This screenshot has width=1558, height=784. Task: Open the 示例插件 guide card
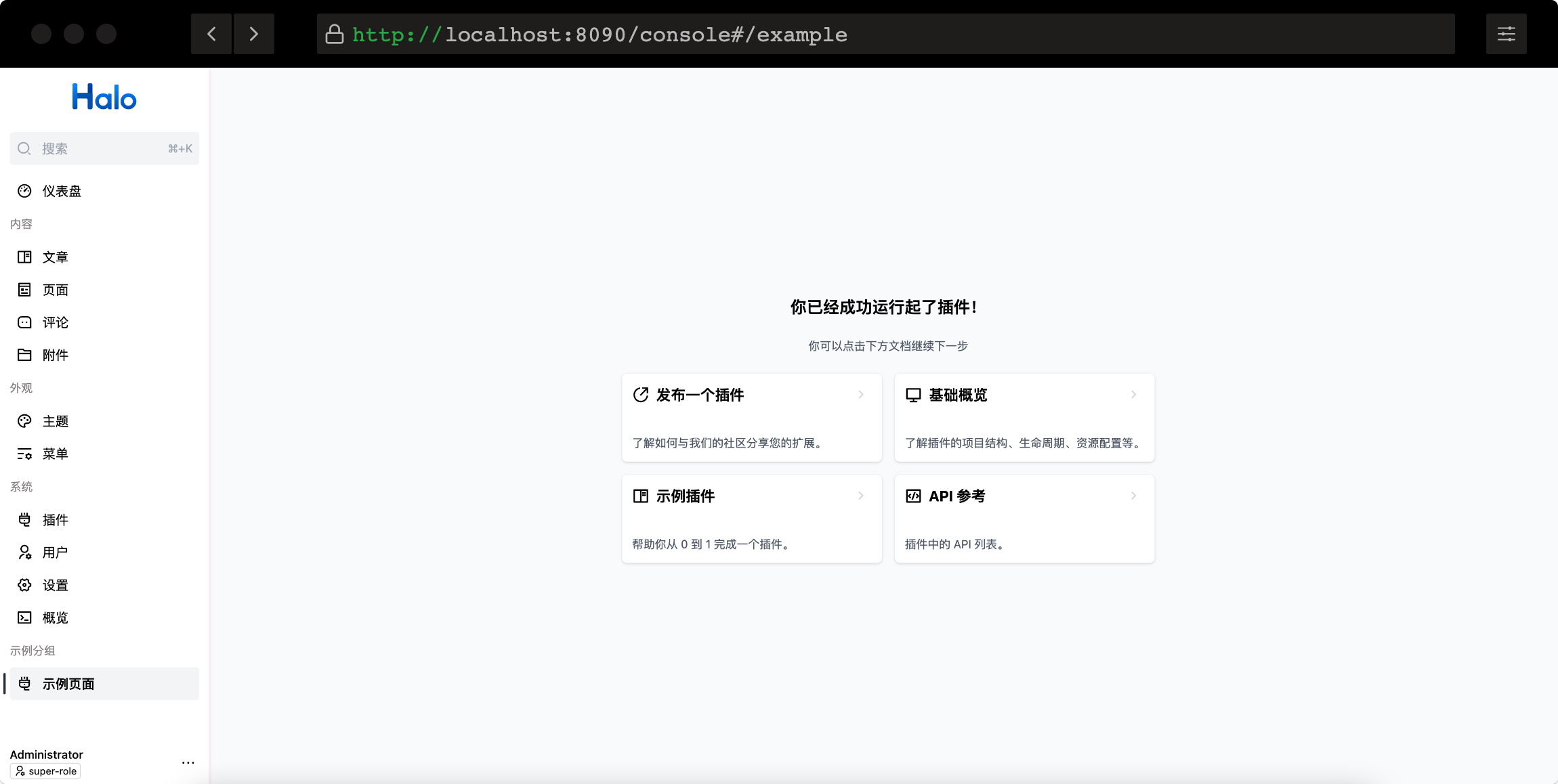point(751,518)
